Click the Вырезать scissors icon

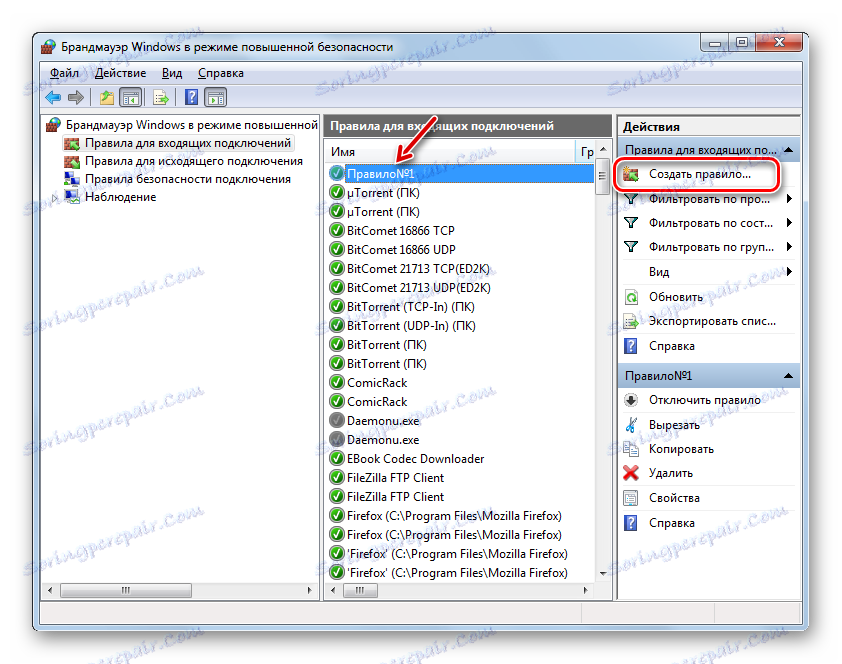(x=631, y=425)
